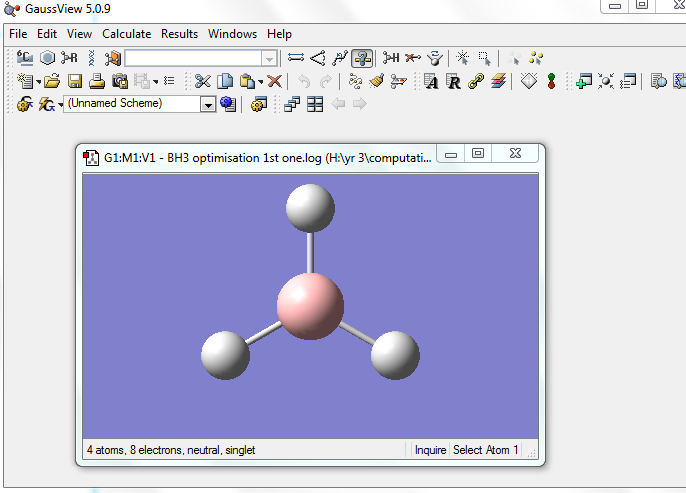
Task: Open Connection Editor chain-link icon
Action: click(x=476, y=81)
